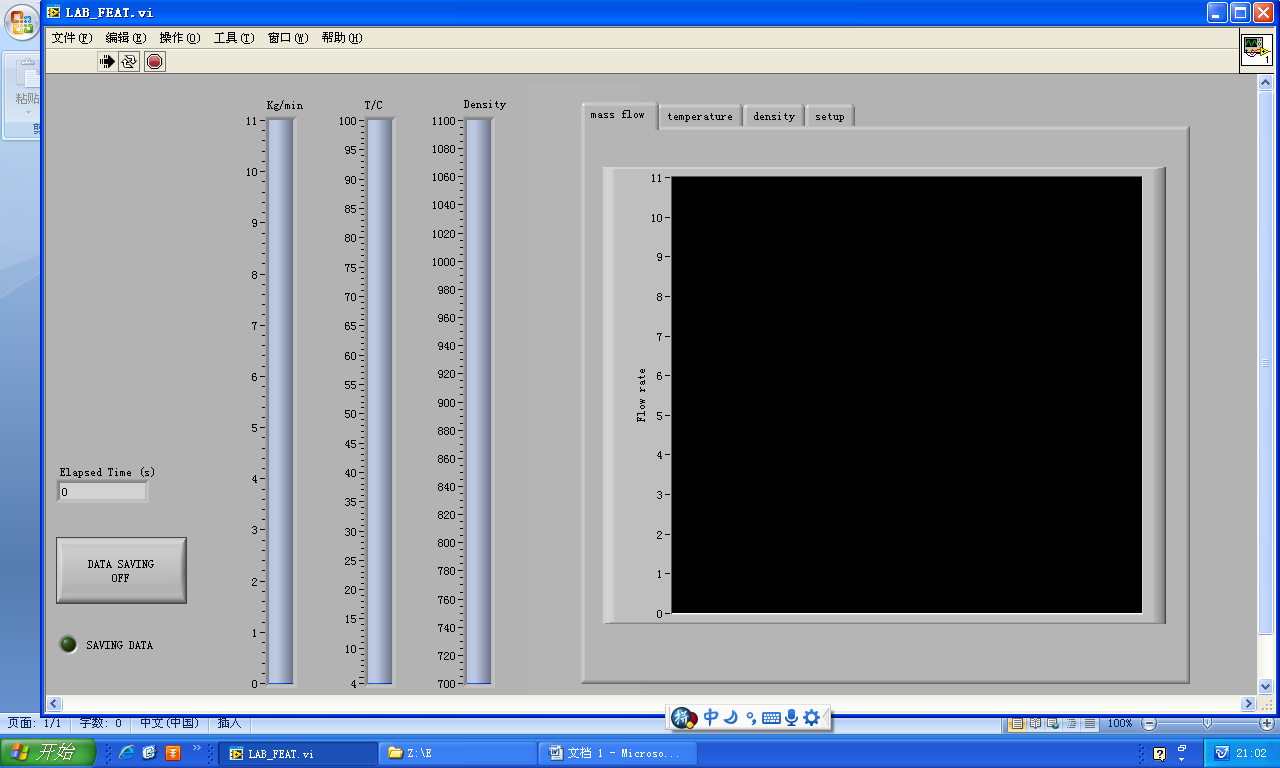The width and height of the screenshot is (1280, 768).
Task: Click Z:\E folder taskbar button
Action: tap(458, 753)
